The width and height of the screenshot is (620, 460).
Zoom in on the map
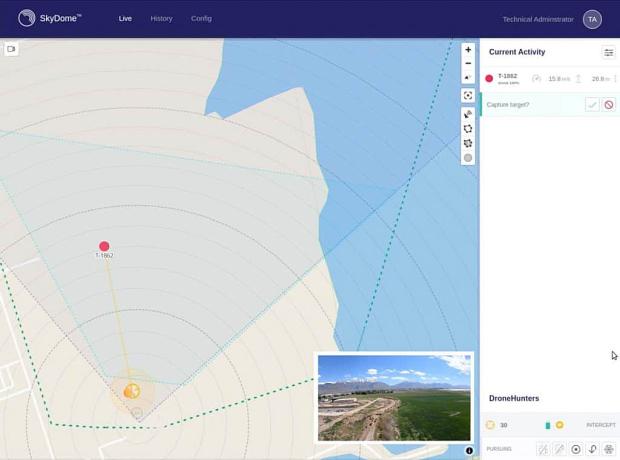(468, 50)
